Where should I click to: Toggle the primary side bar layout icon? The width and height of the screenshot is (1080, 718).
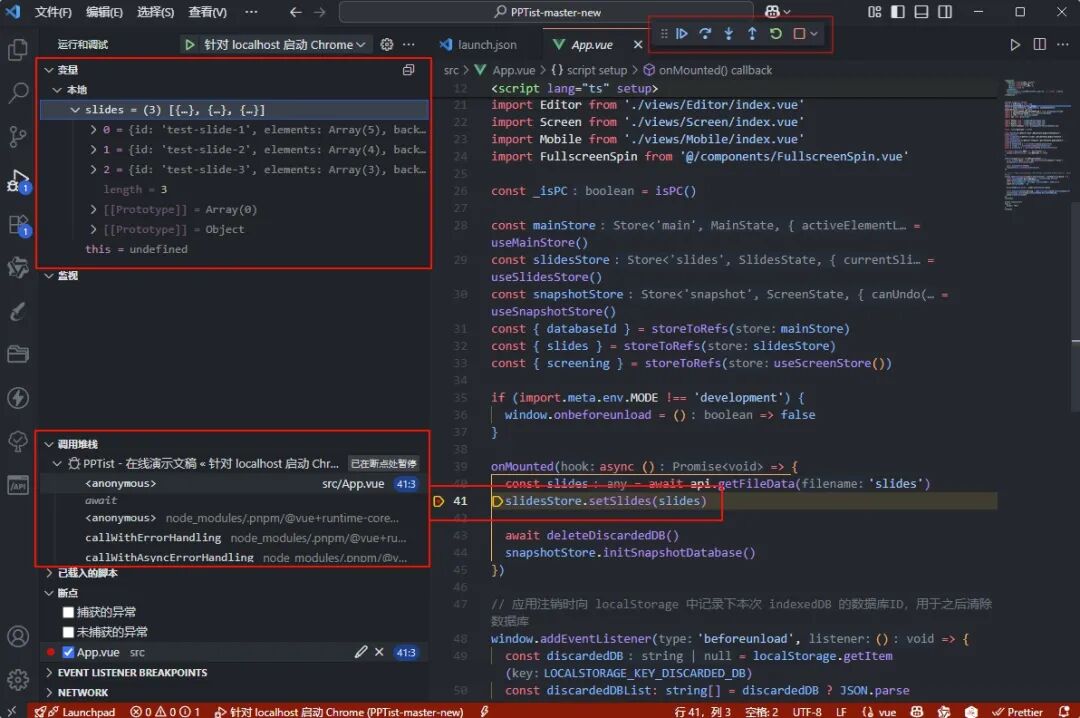pyautogui.click(x=897, y=12)
